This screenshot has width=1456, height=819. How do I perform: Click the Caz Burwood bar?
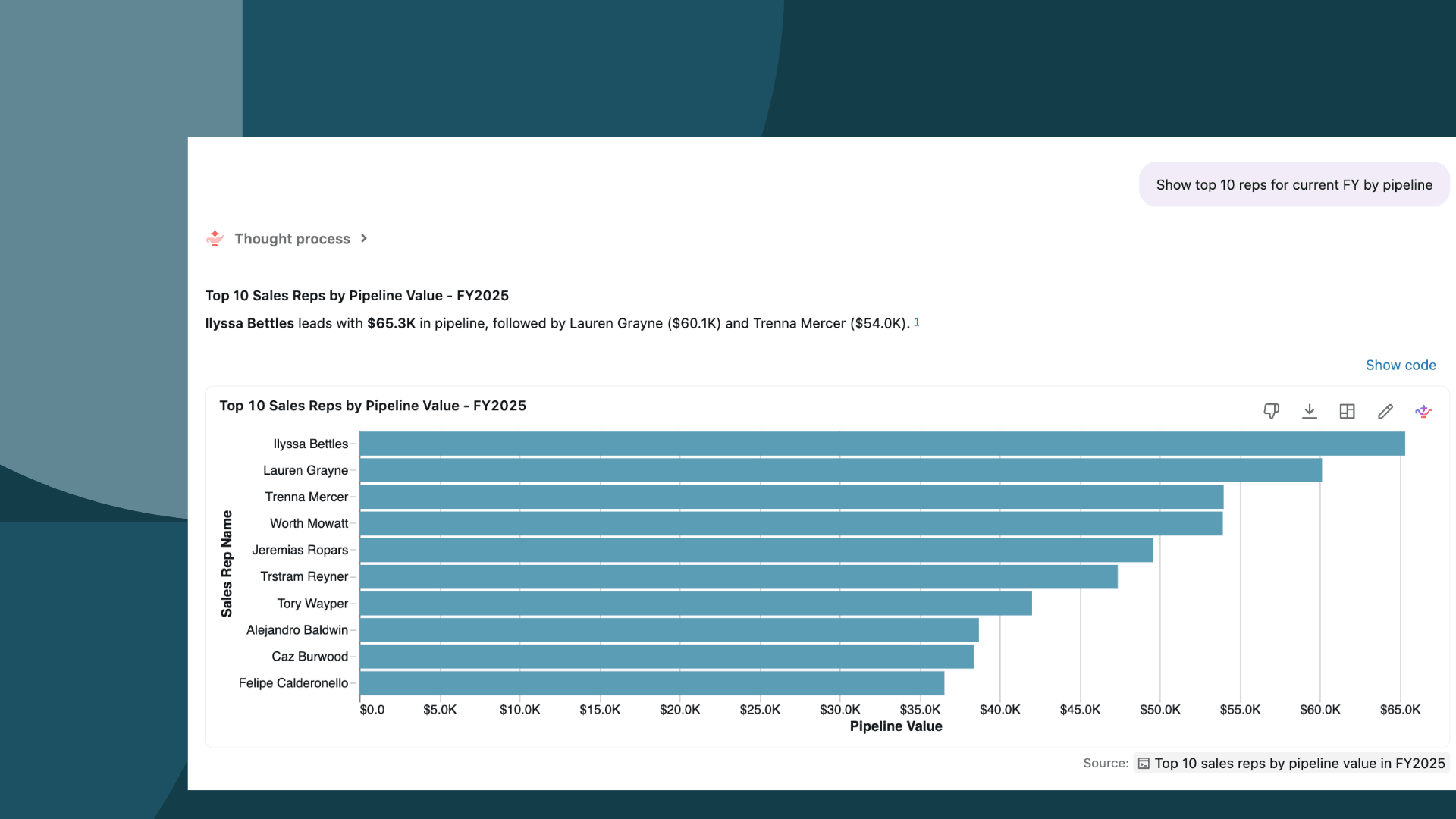point(667,657)
